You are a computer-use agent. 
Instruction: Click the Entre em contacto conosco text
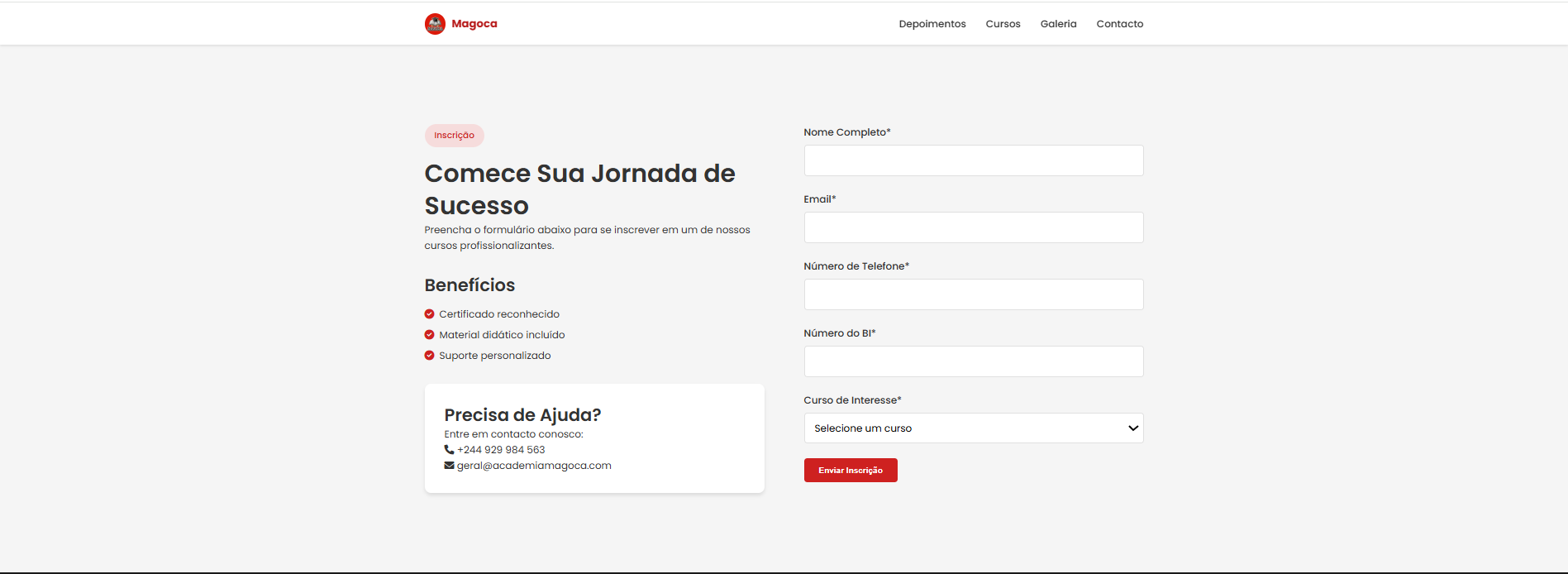514,434
